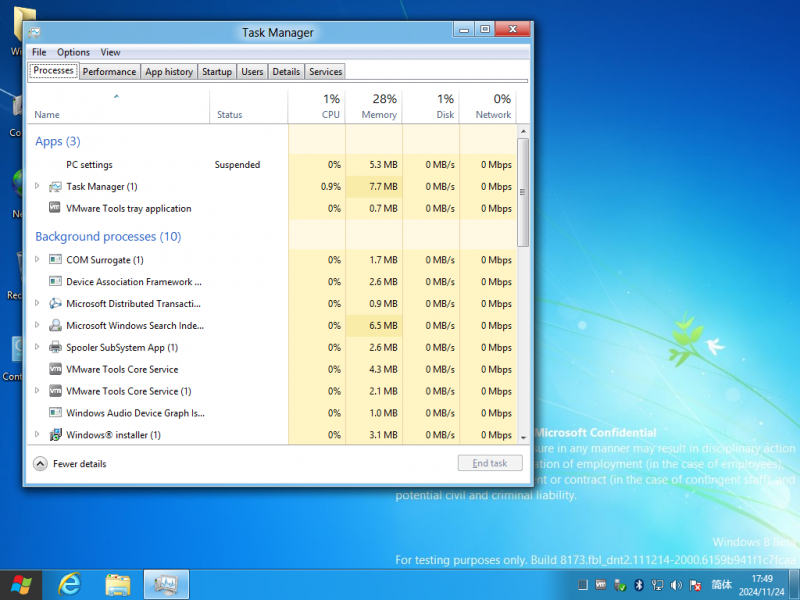800x600 pixels.
Task: Click the process list scrollbar thumb
Action: (523, 192)
